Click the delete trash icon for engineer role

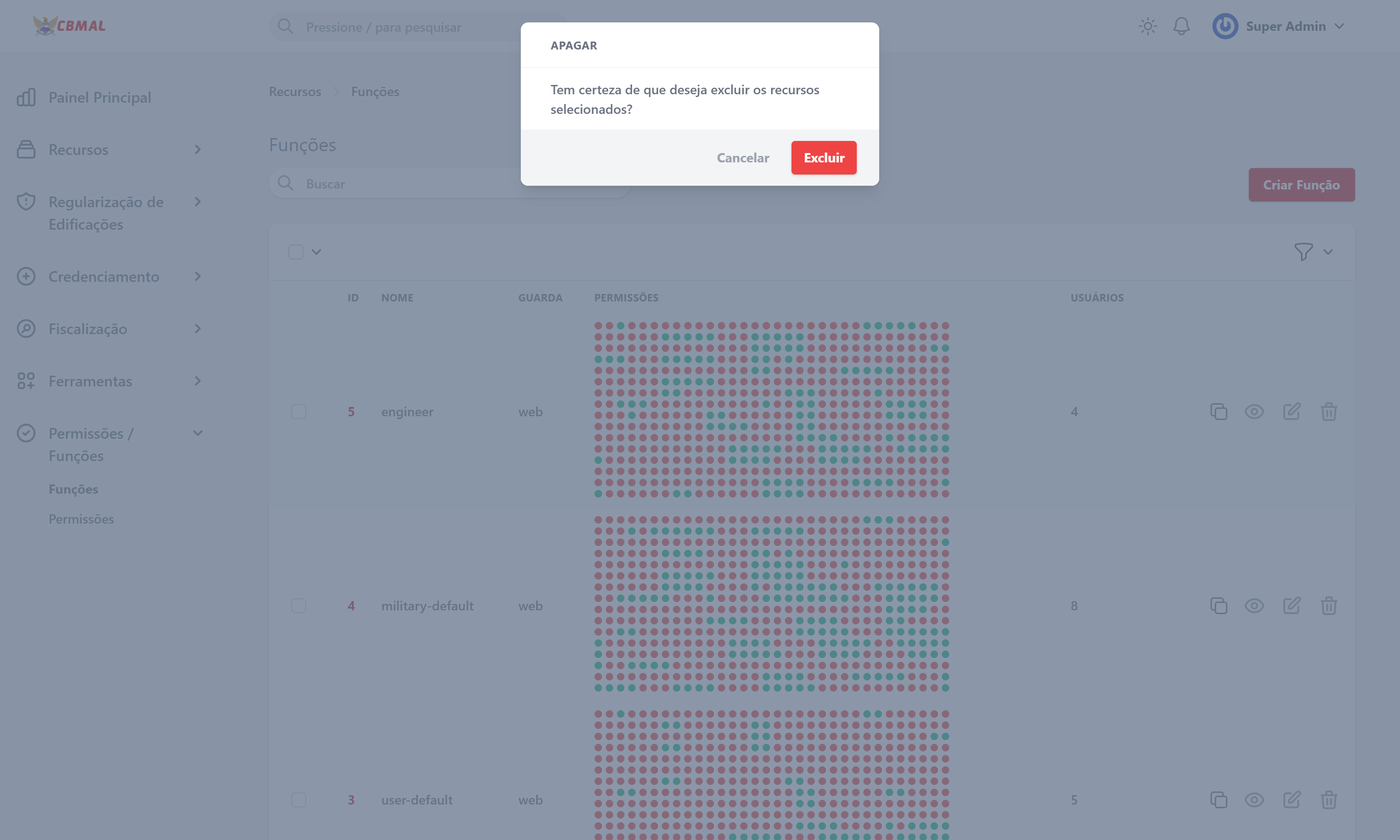1328,412
